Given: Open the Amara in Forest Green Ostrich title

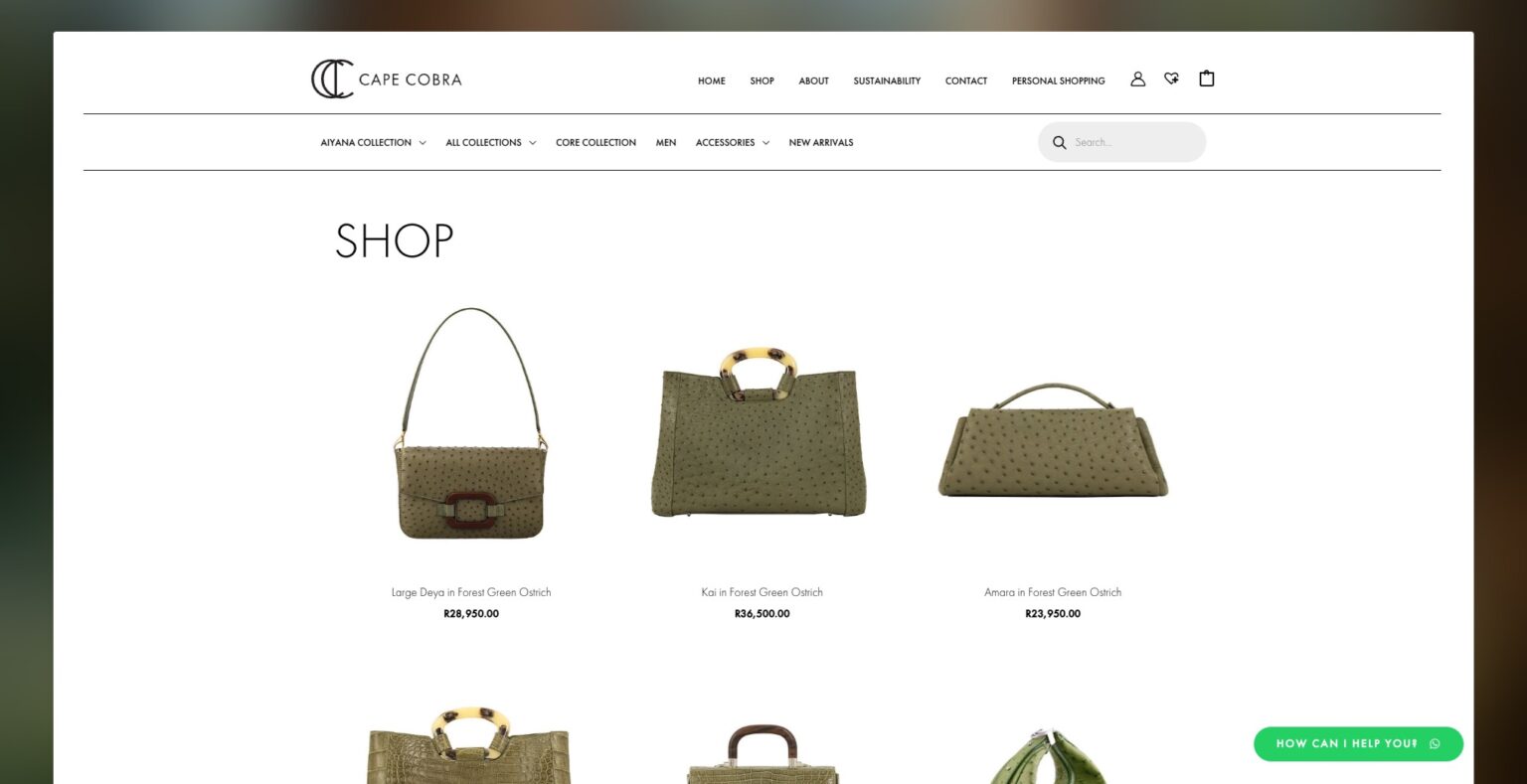Looking at the screenshot, I should pos(1053,592).
